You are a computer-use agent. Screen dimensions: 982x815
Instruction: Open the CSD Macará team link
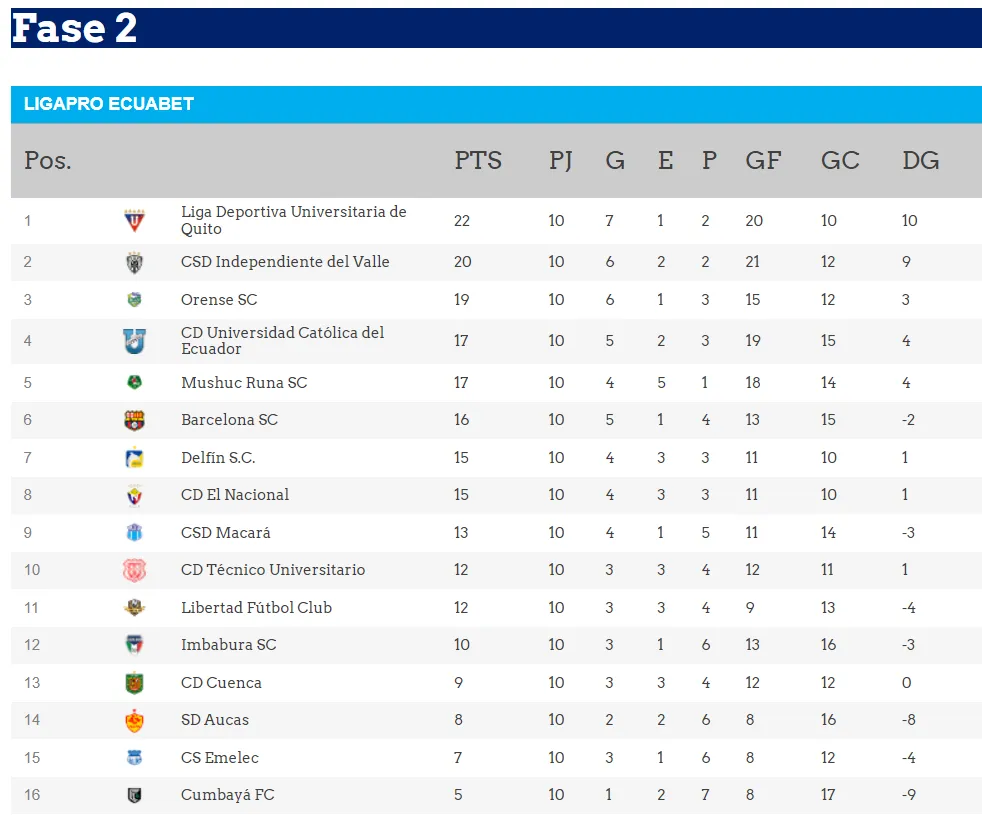tap(226, 533)
